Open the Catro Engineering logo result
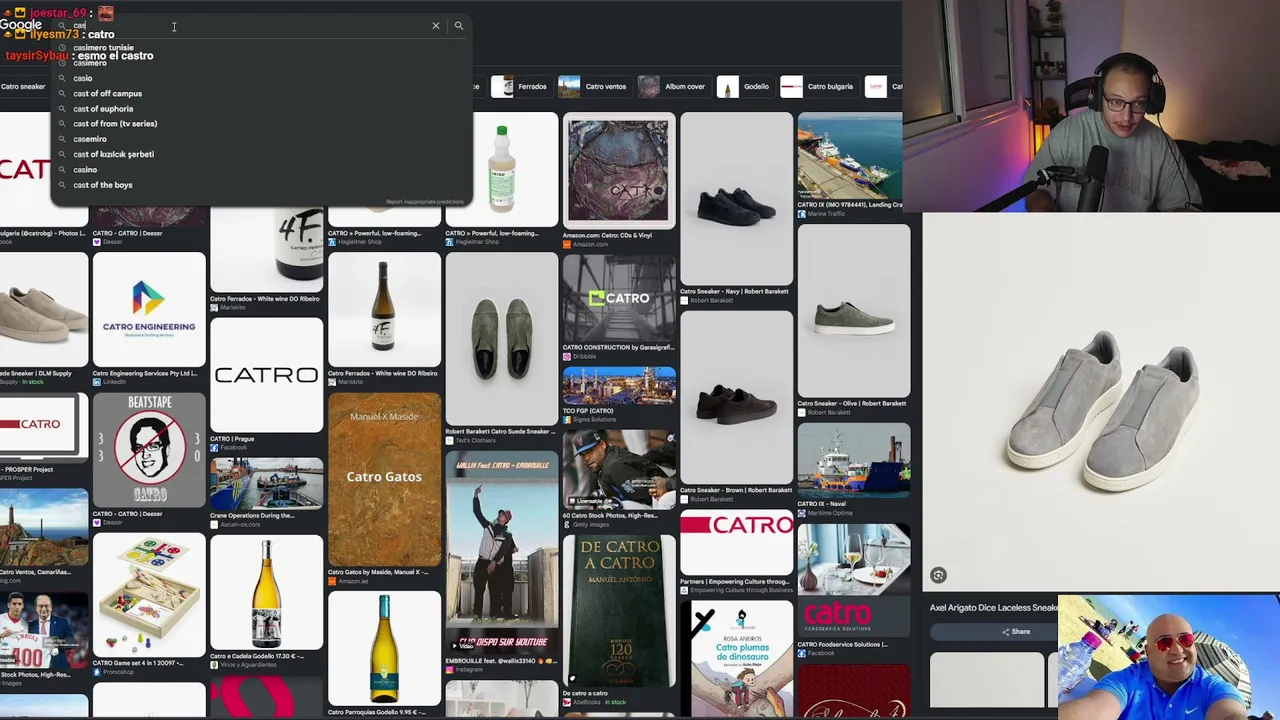Screen dimensions: 1280x720 click(149, 309)
